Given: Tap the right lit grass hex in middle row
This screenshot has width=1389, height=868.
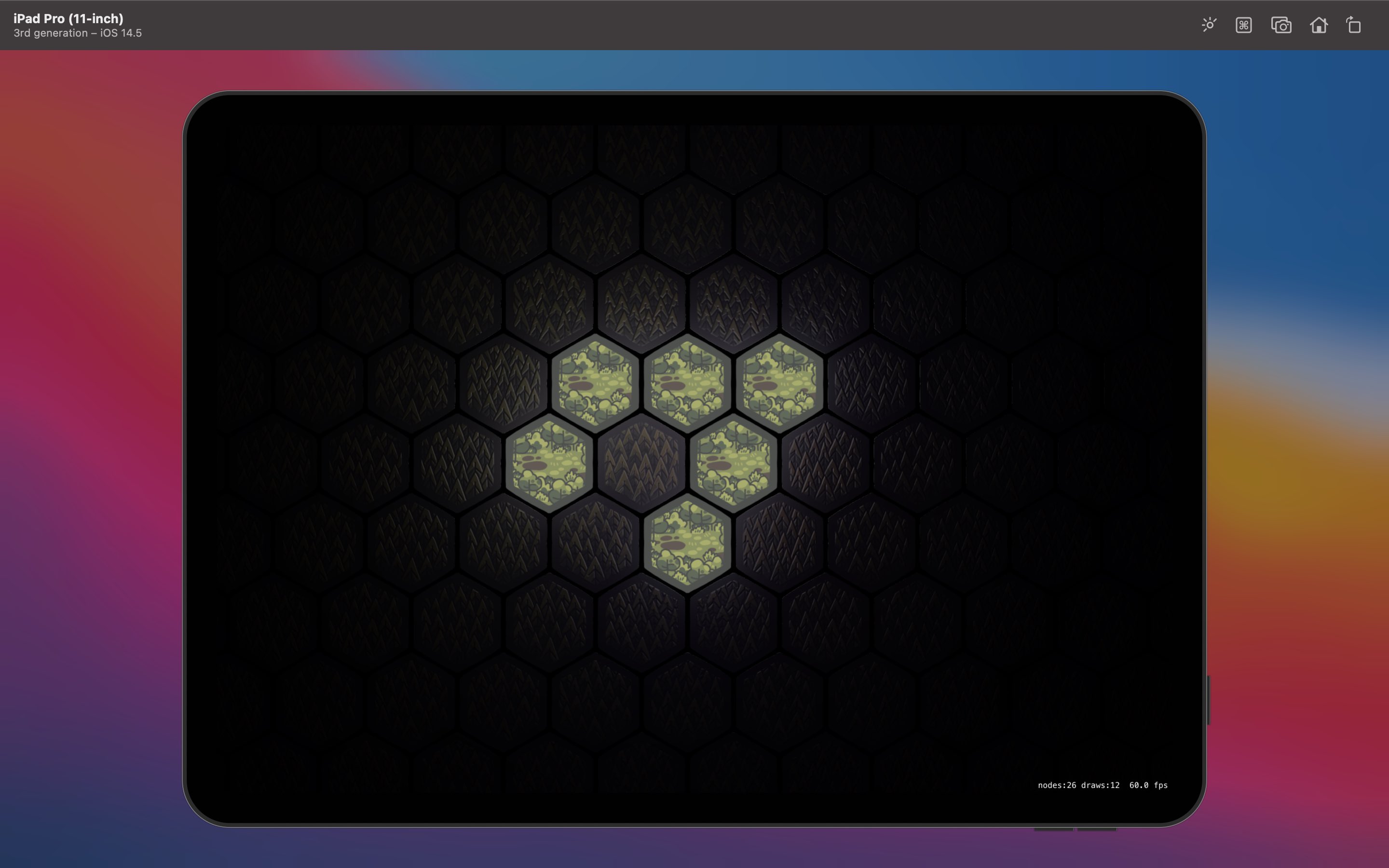Looking at the screenshot, I should coord(733,463).
